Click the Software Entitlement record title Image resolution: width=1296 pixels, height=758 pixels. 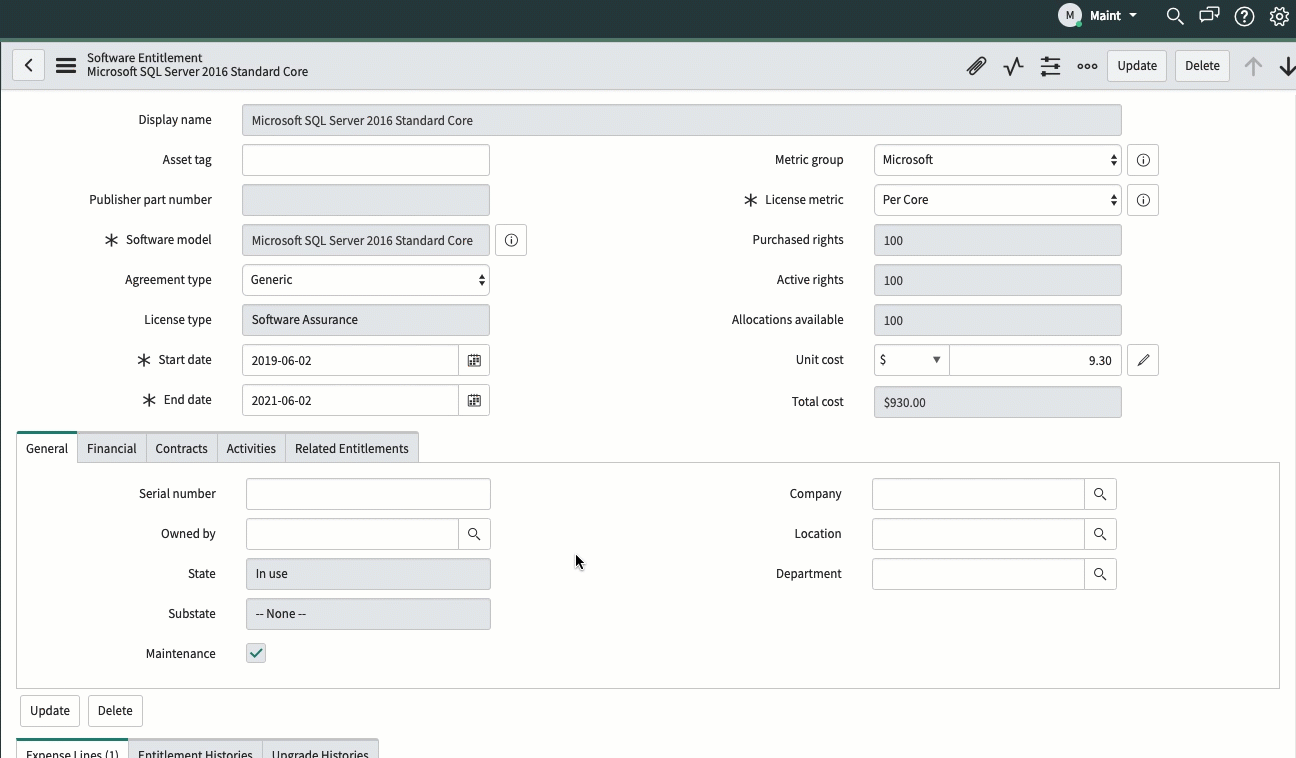197,65
